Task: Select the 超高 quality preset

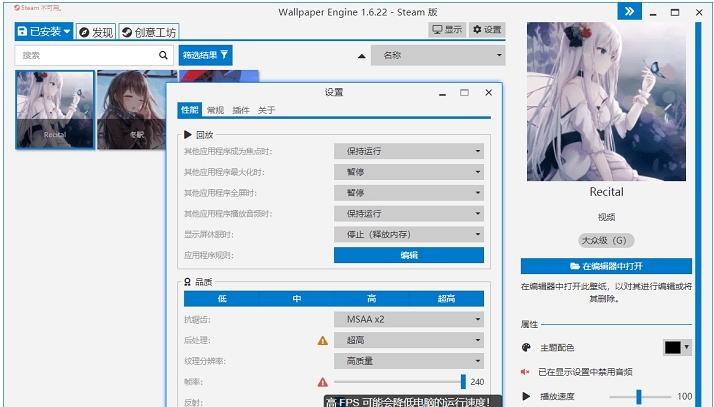Action: pos(446,299)
